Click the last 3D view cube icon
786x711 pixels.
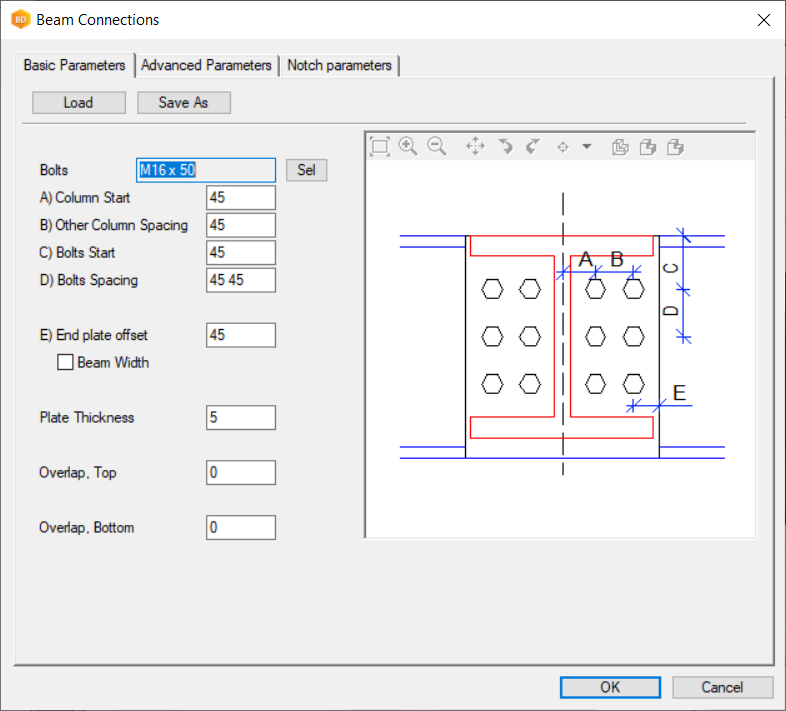click(x=676, y=147)
